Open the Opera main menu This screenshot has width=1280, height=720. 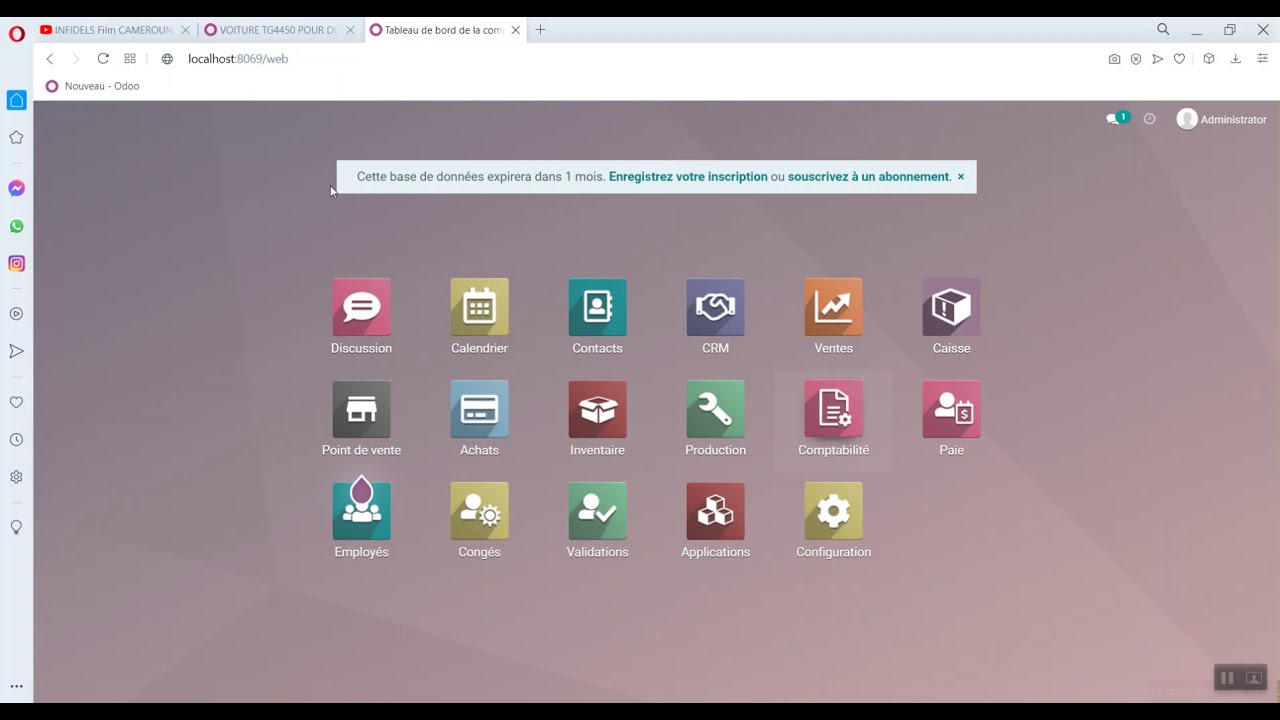click(x=16, y=34)
